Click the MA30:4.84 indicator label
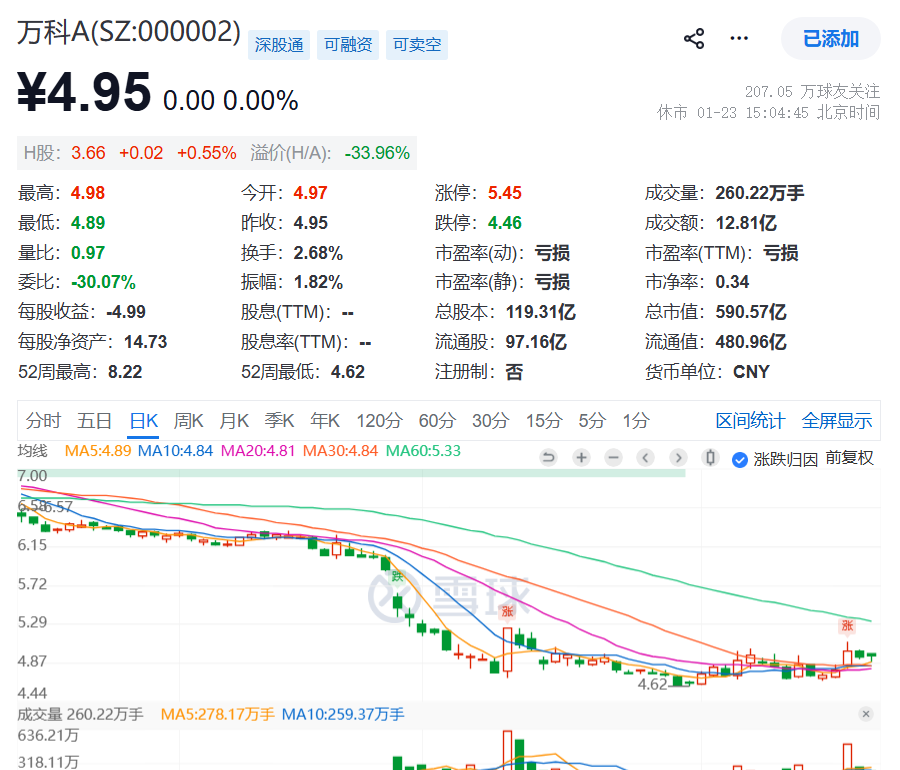The image size is (900, 770). 340,451
